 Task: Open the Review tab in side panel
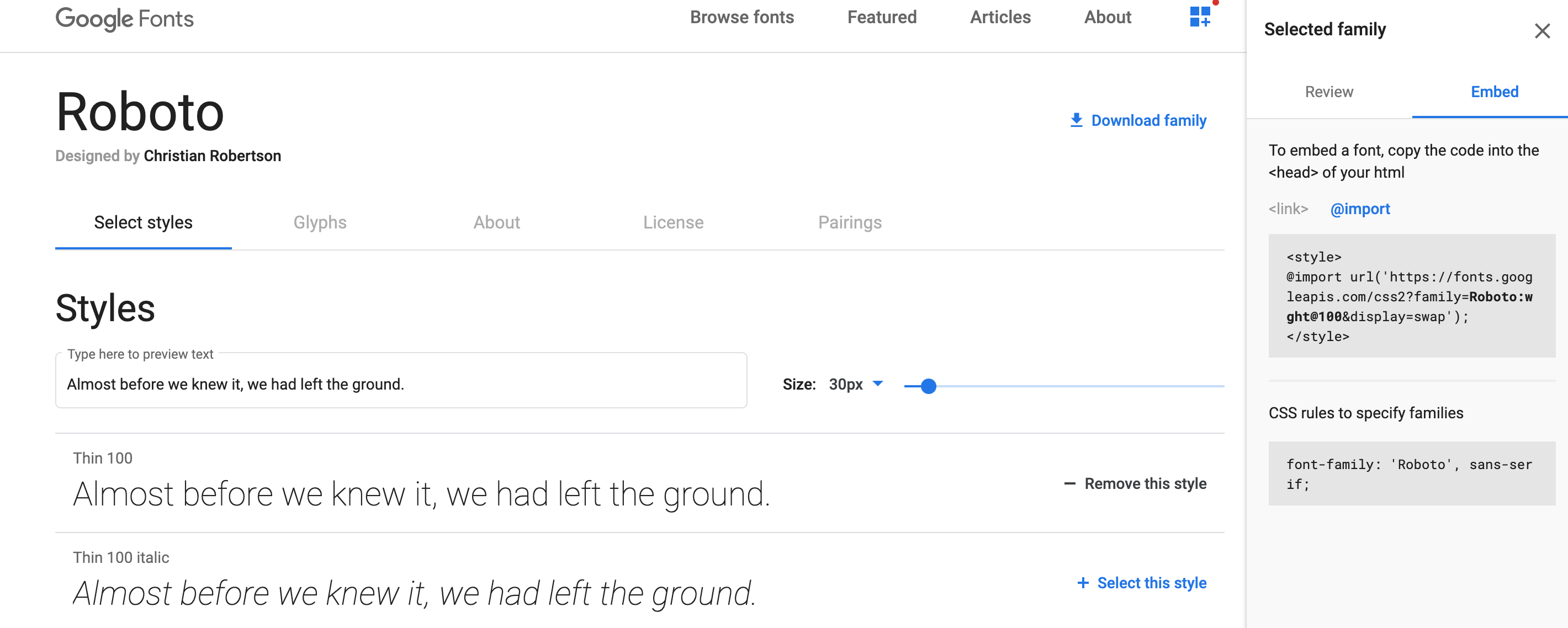point(1329,92)
